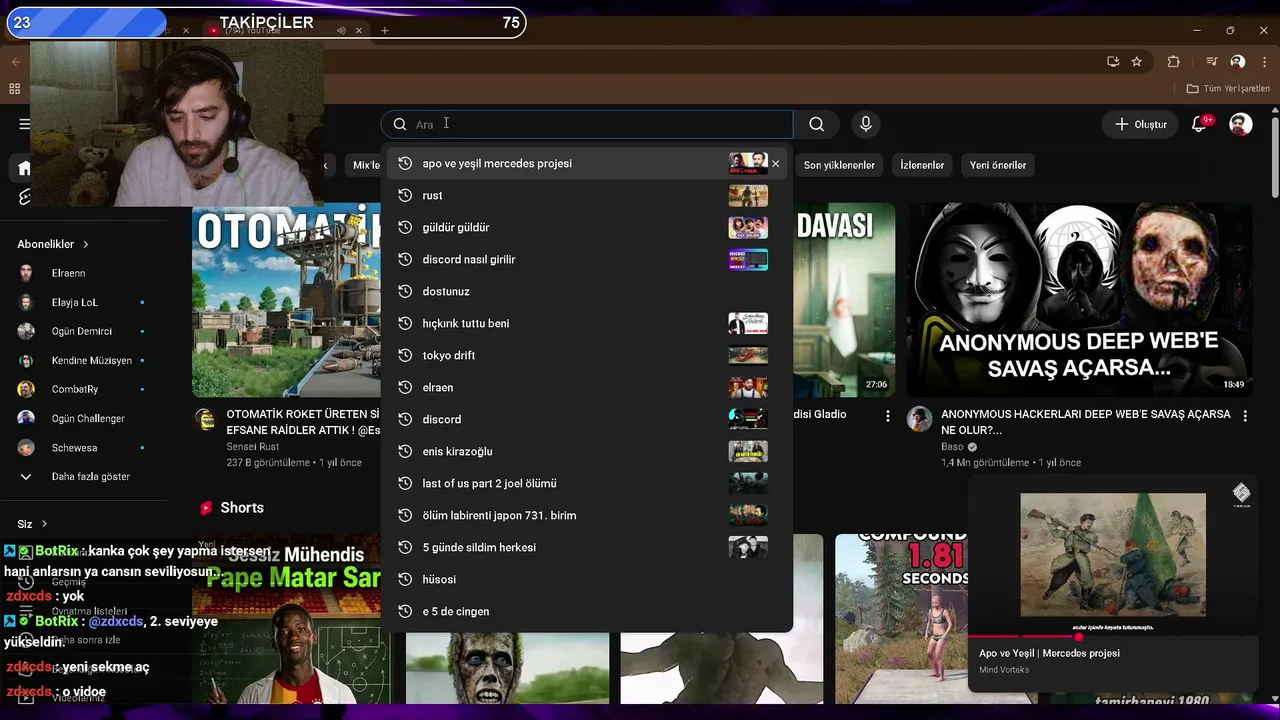Open the Mind Vorteks channel in miniplayer
Screen dimensions: 1280x720
tap(1004, 670)
